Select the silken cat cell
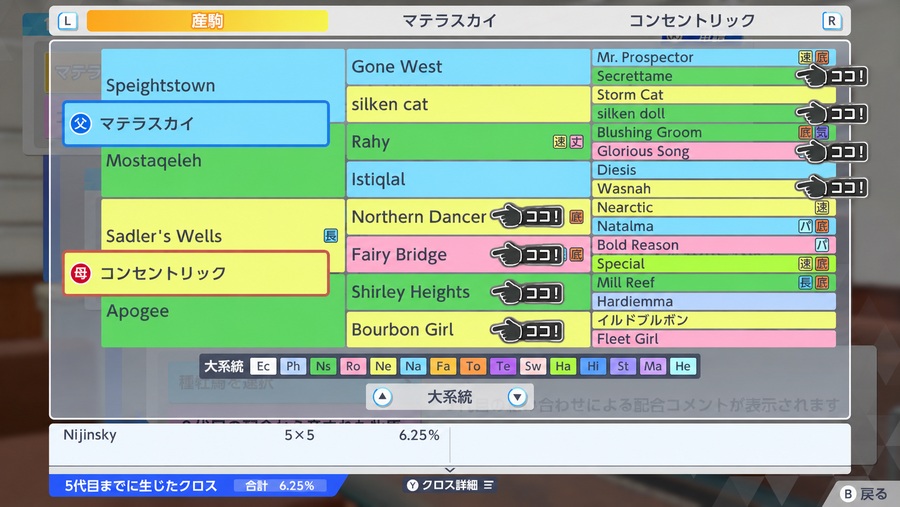The image size is (900, 507). coord(468,105)
